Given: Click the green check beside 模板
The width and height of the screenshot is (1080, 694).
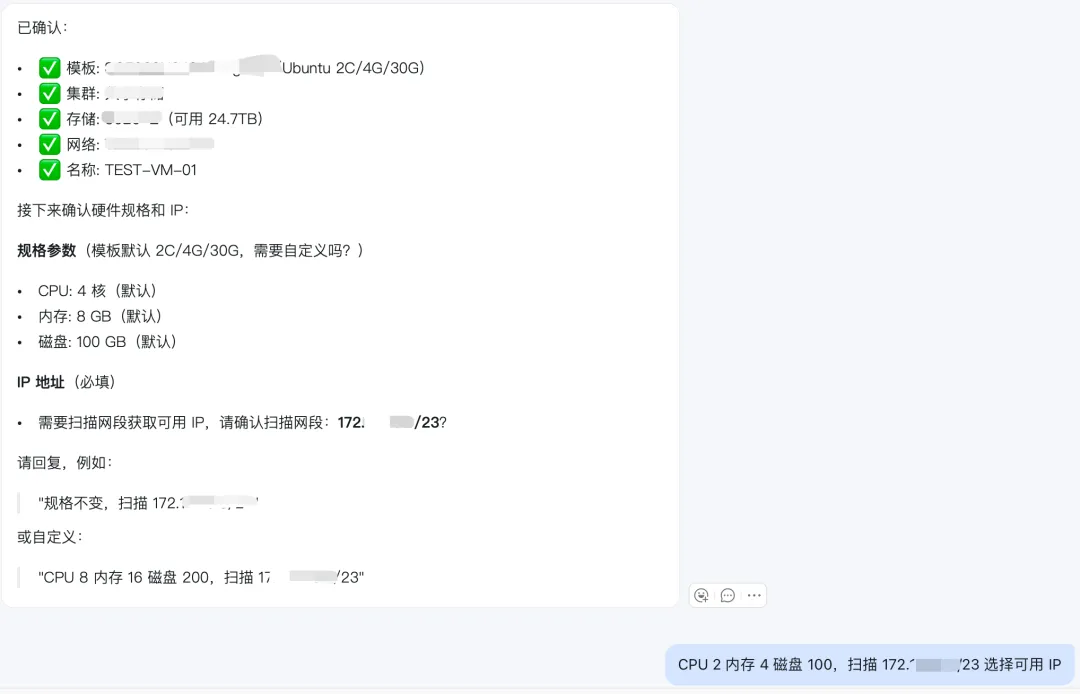Looking at the screenshot, I should [50, 67].
